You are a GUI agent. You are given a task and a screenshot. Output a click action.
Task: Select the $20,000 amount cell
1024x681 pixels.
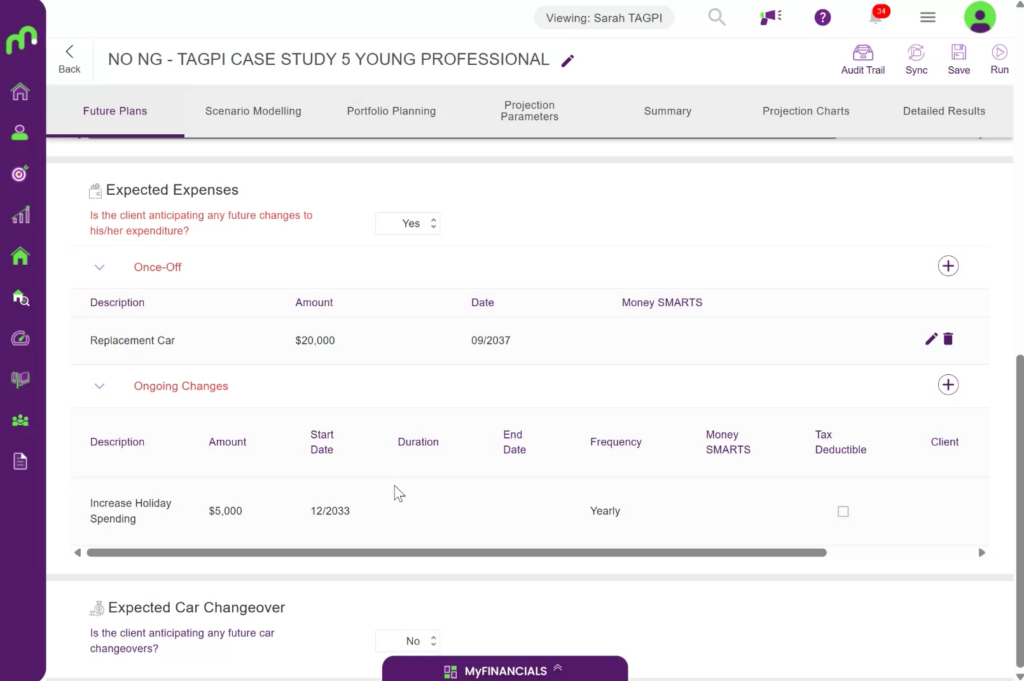315,340
